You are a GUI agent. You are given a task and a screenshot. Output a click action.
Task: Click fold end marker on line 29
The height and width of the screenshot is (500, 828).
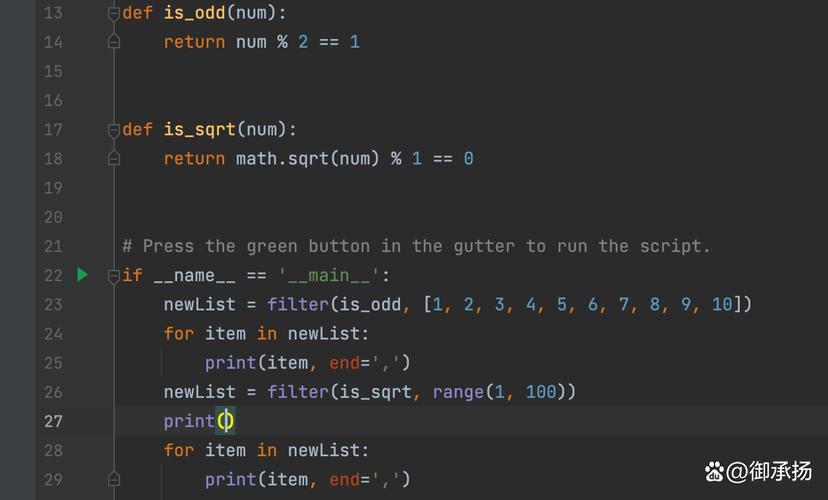coord(114,479)
